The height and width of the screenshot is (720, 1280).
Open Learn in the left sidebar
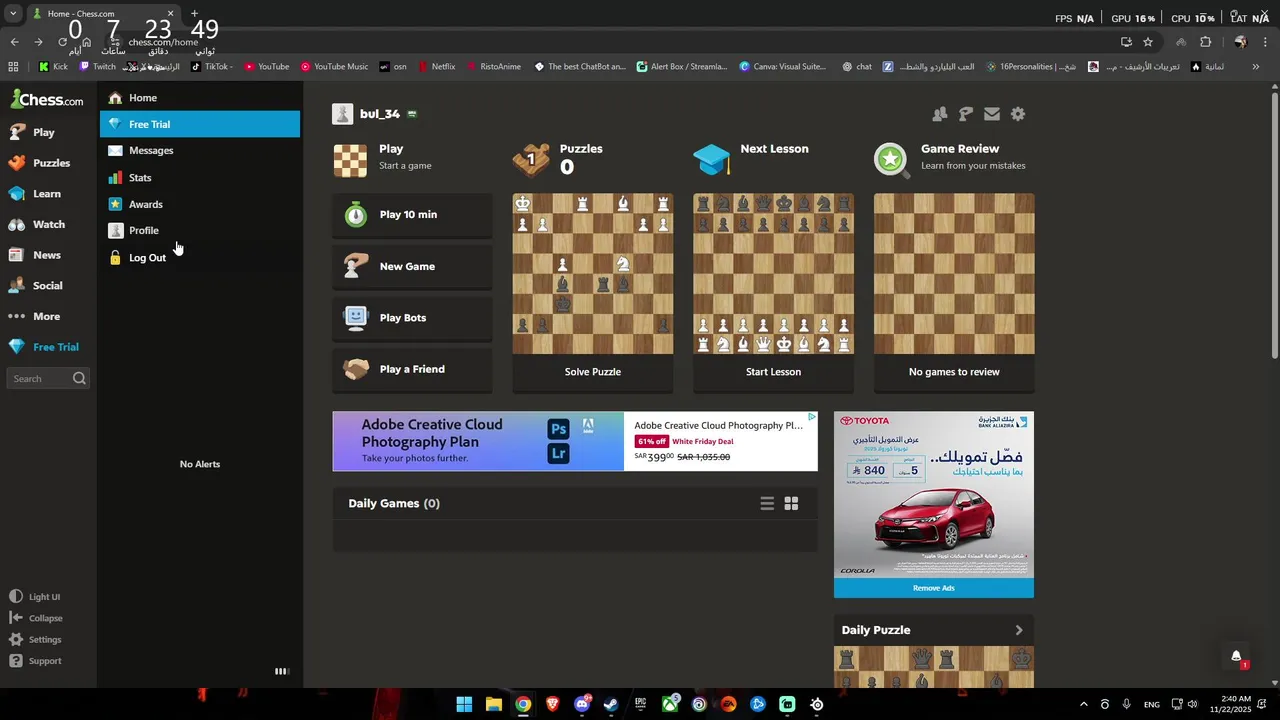tap(35, 194)
